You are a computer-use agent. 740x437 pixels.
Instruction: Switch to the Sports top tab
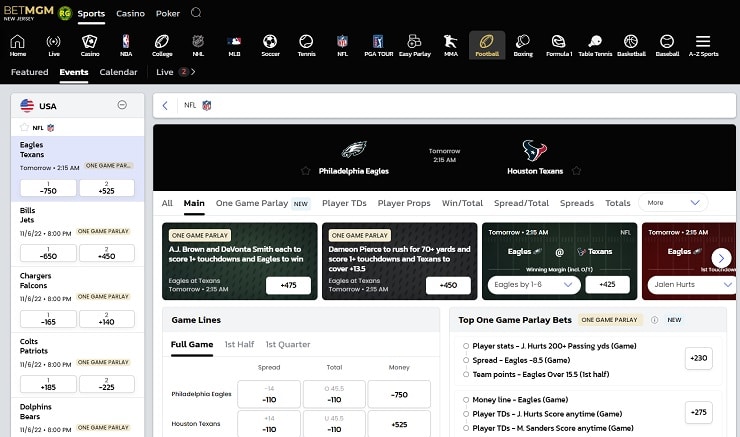pos(91,14)
